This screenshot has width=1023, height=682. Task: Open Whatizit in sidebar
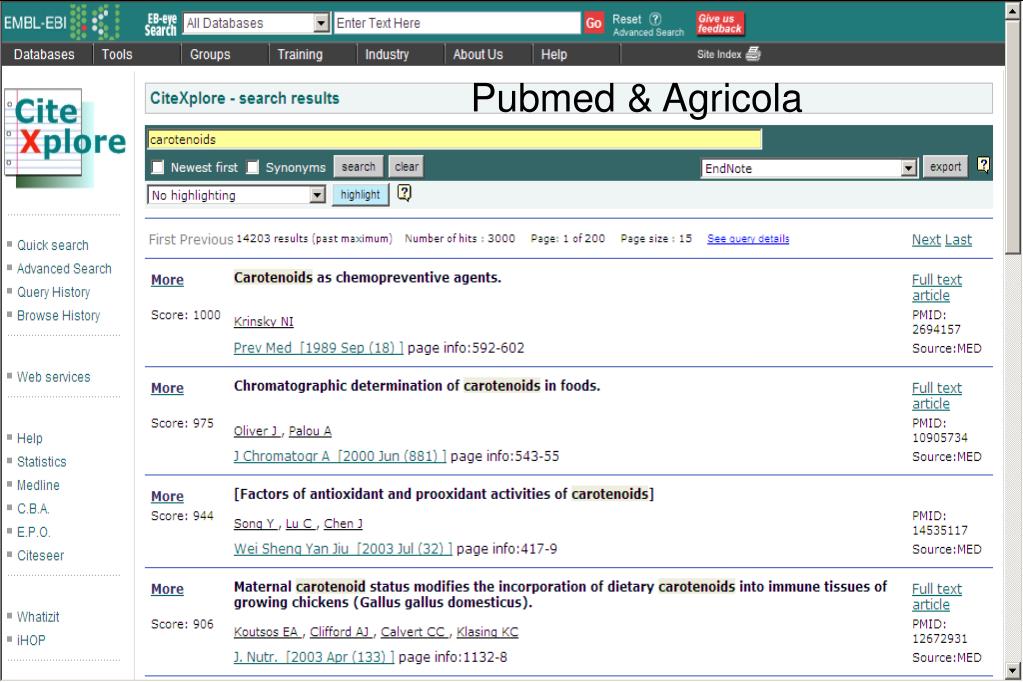coord(38,617)
